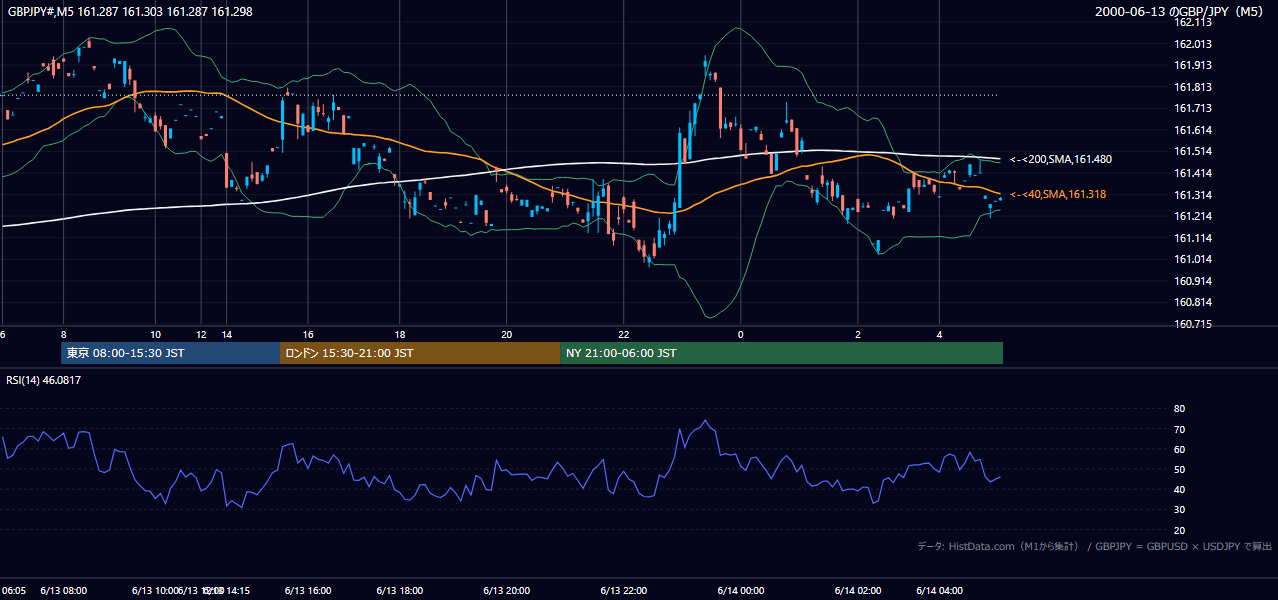Click the 161.514 price axis label
This screenshot has height=600, width=1278.
[x=1193, y=152]
